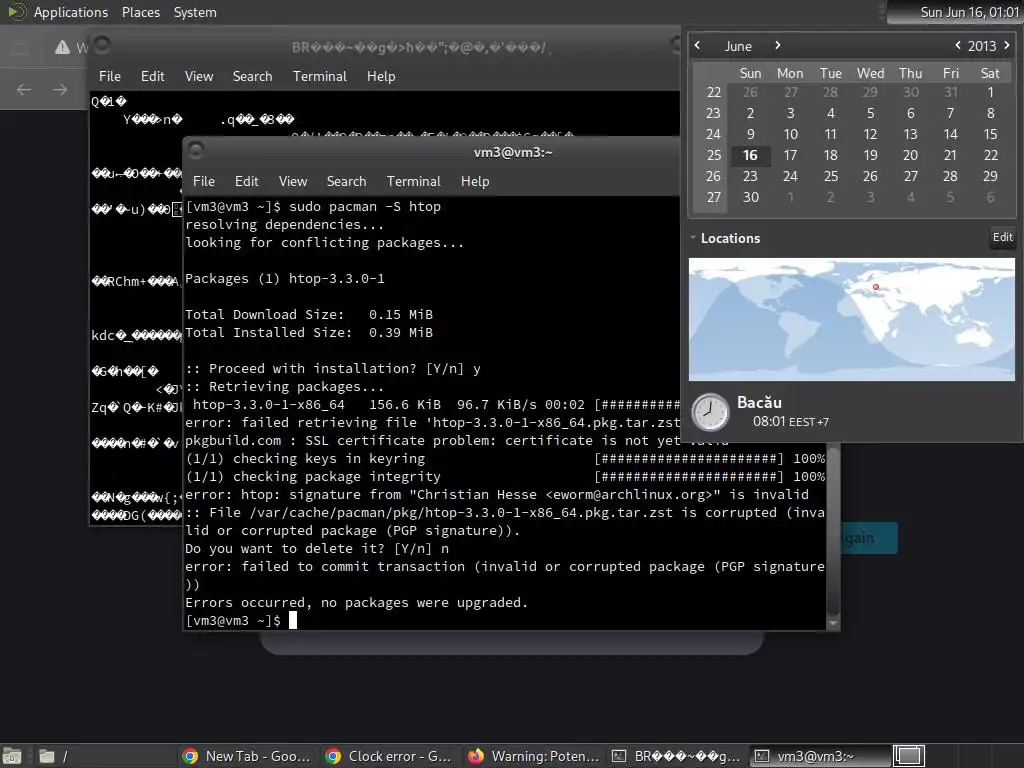Open File menu in vm3@vm3 terminal
Screen dimensions: 1024x768
(x=204, y=182)
